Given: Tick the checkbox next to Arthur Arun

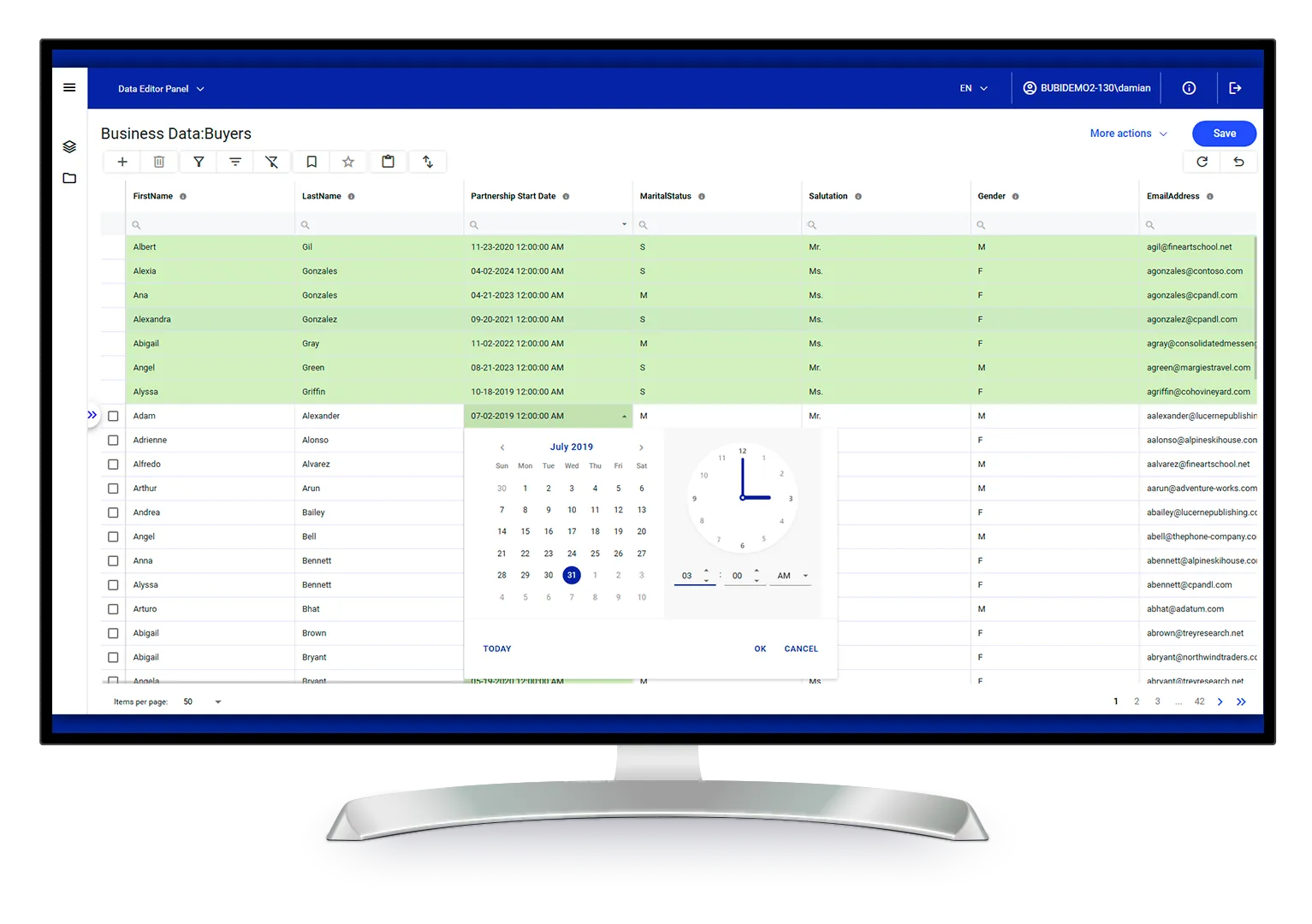Looking at the screenshot, I should click(x=113, y=489).
